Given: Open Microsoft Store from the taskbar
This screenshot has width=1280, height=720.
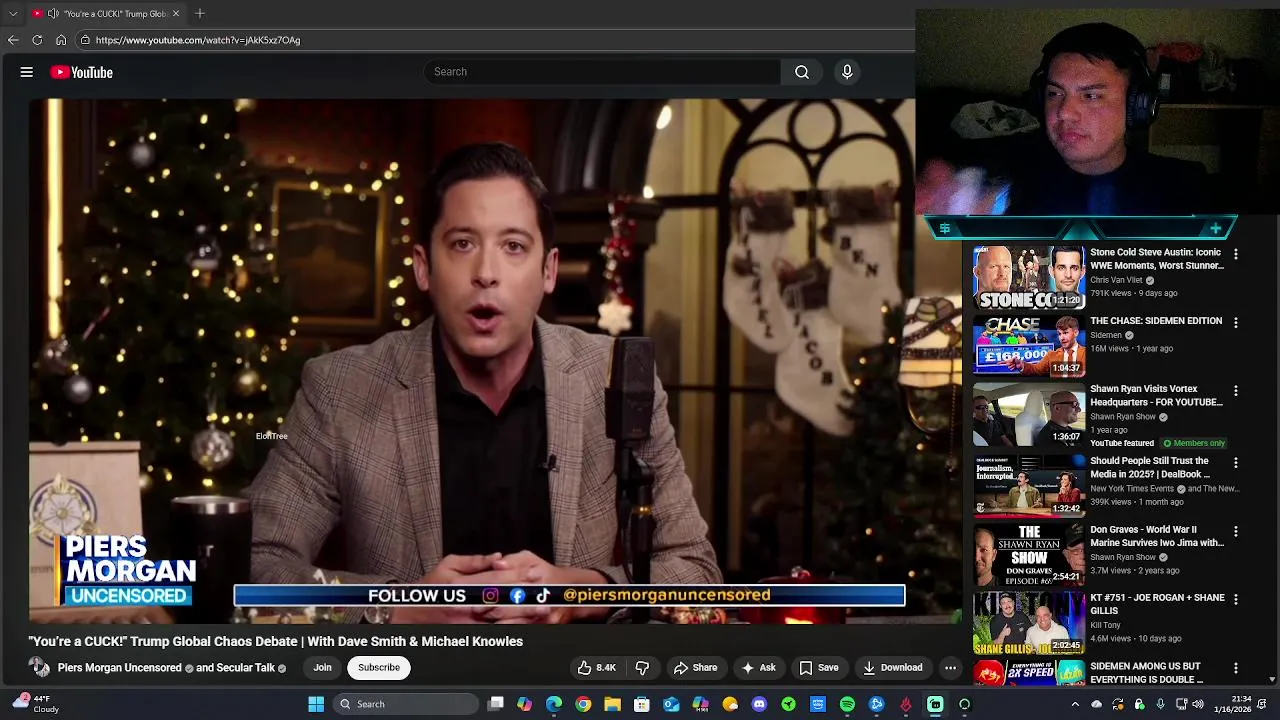Looking at the screenshot, I should [x=642, y=704].
